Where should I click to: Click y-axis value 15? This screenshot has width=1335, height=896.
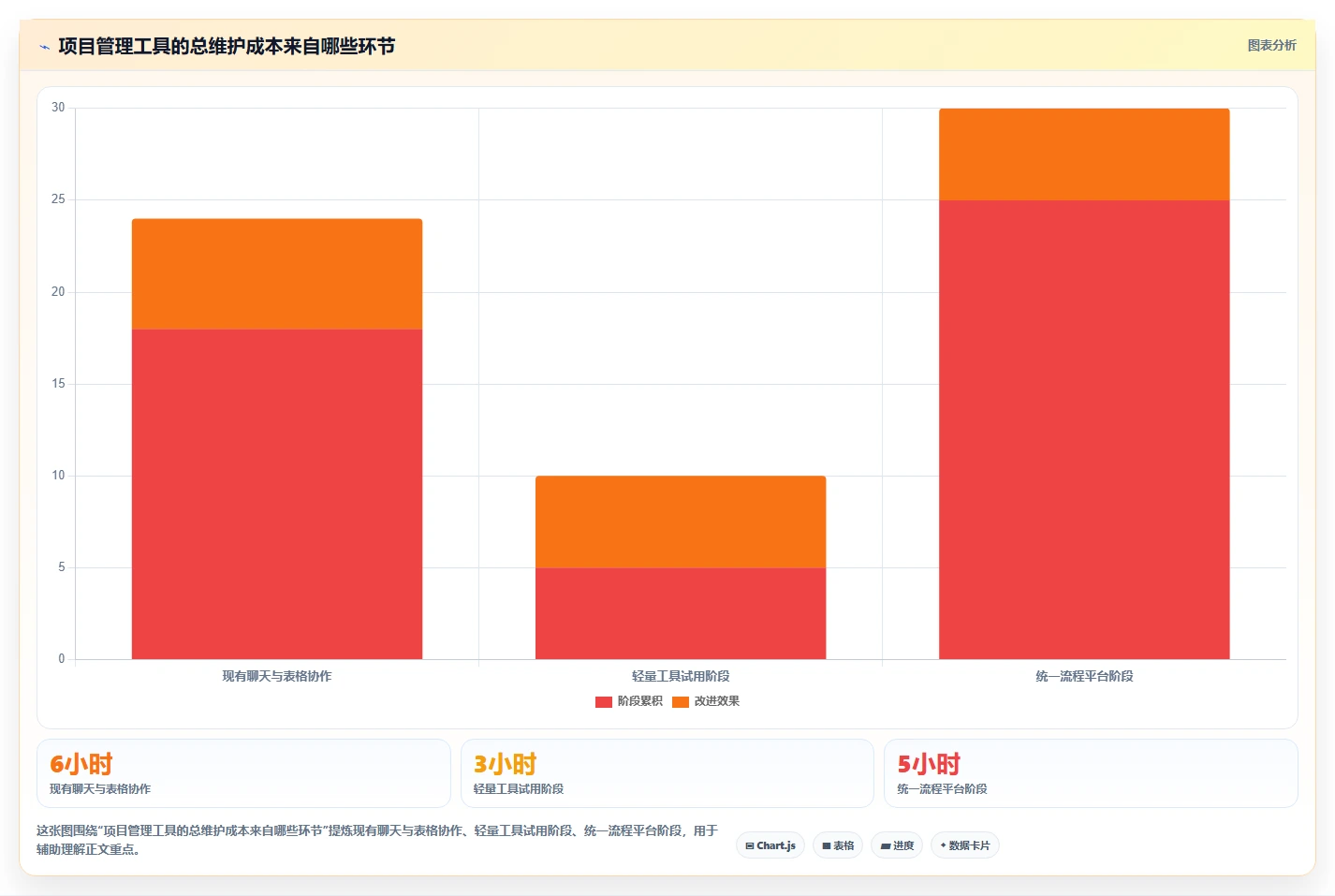click(58, 384)
